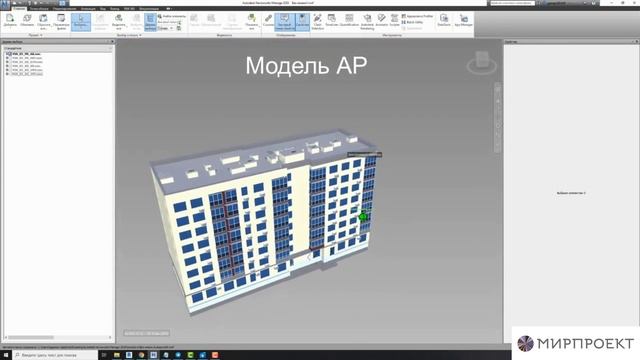The width and height of the screenshot is (640, 360).
Task: Open Appearance Profiler
Action: point(417,16)
